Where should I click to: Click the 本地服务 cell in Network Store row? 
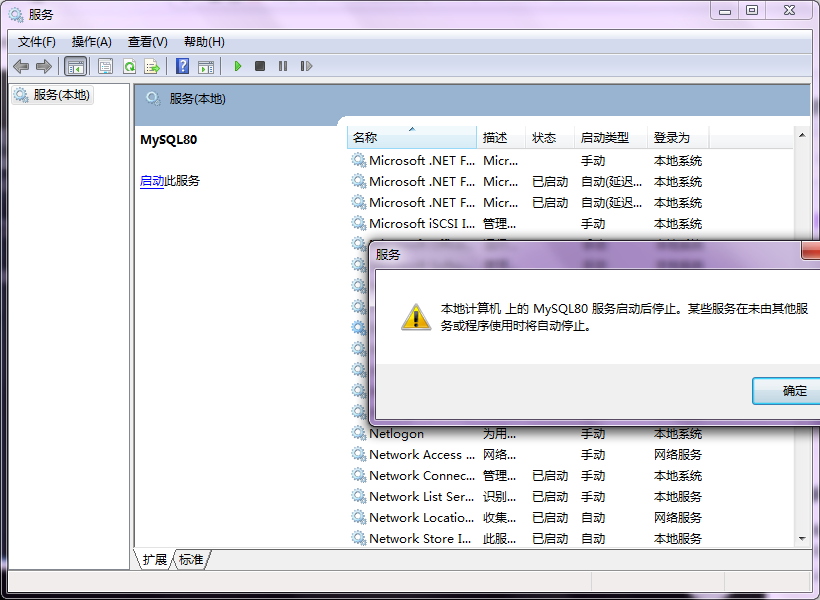678,538
